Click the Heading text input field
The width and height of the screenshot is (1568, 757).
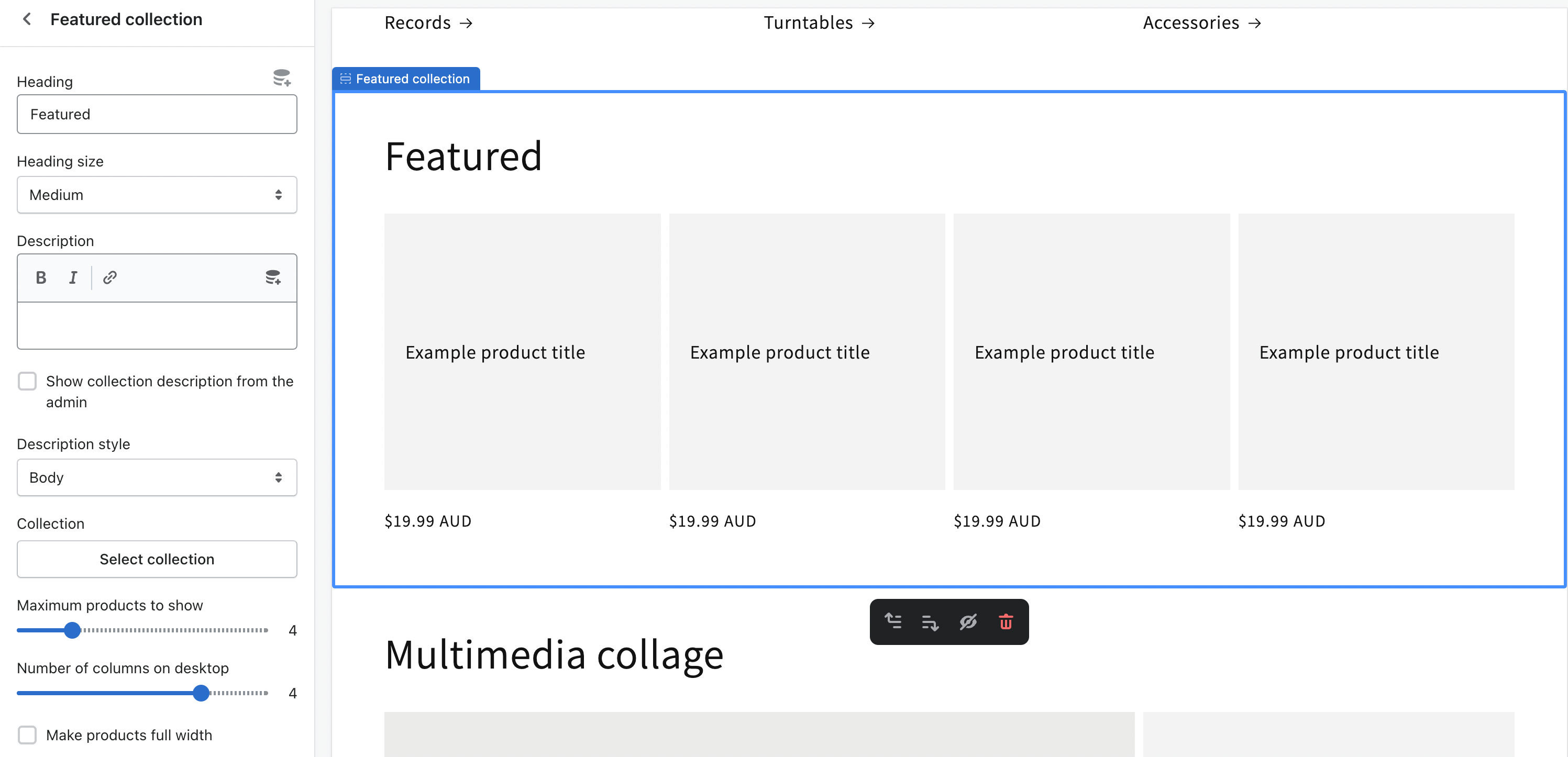coord(157,114)
